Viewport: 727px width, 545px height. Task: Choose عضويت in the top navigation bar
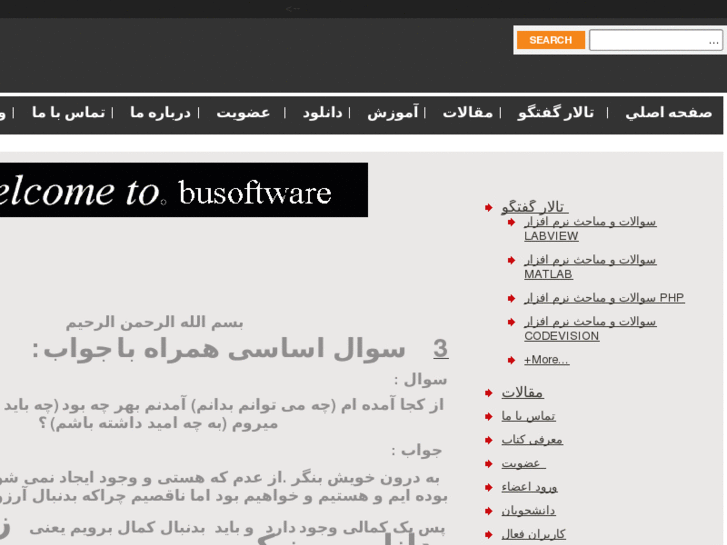pos(243,113)
